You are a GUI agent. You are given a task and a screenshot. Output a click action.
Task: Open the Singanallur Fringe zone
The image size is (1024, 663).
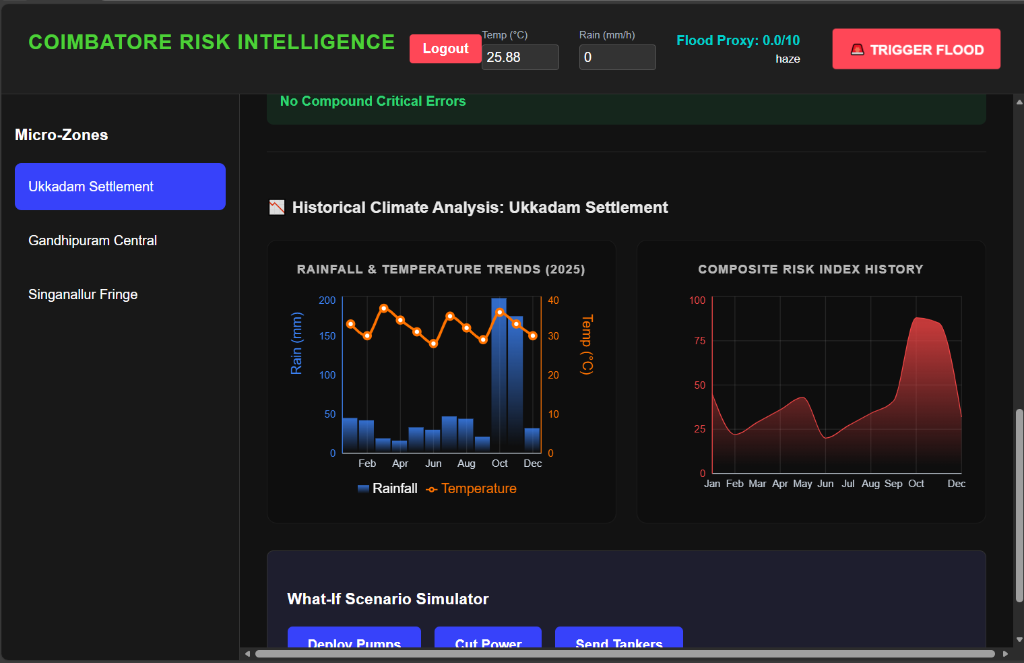click(x=83, y=294)
